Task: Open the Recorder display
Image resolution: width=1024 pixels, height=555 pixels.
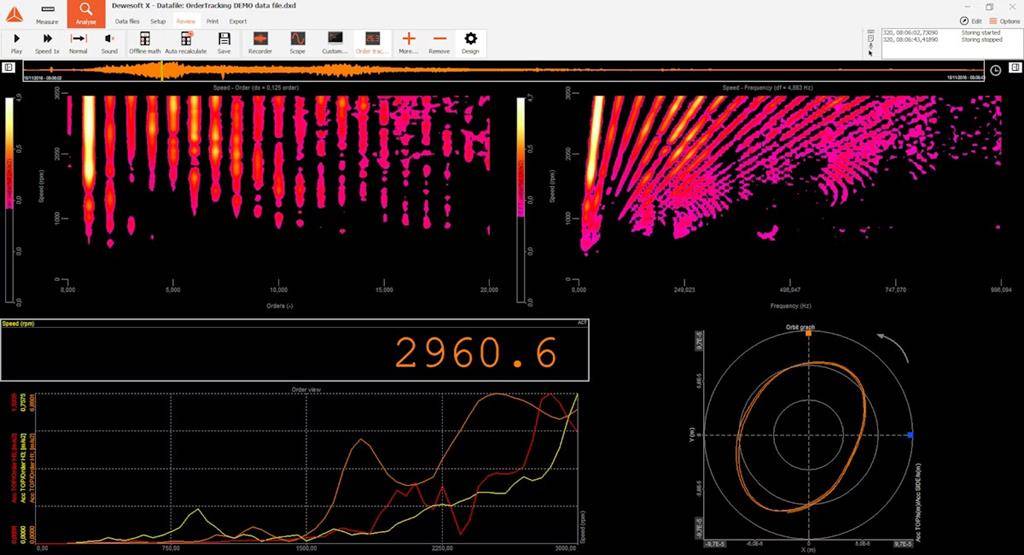Action: pyautogui.click(x=260, y=42)
